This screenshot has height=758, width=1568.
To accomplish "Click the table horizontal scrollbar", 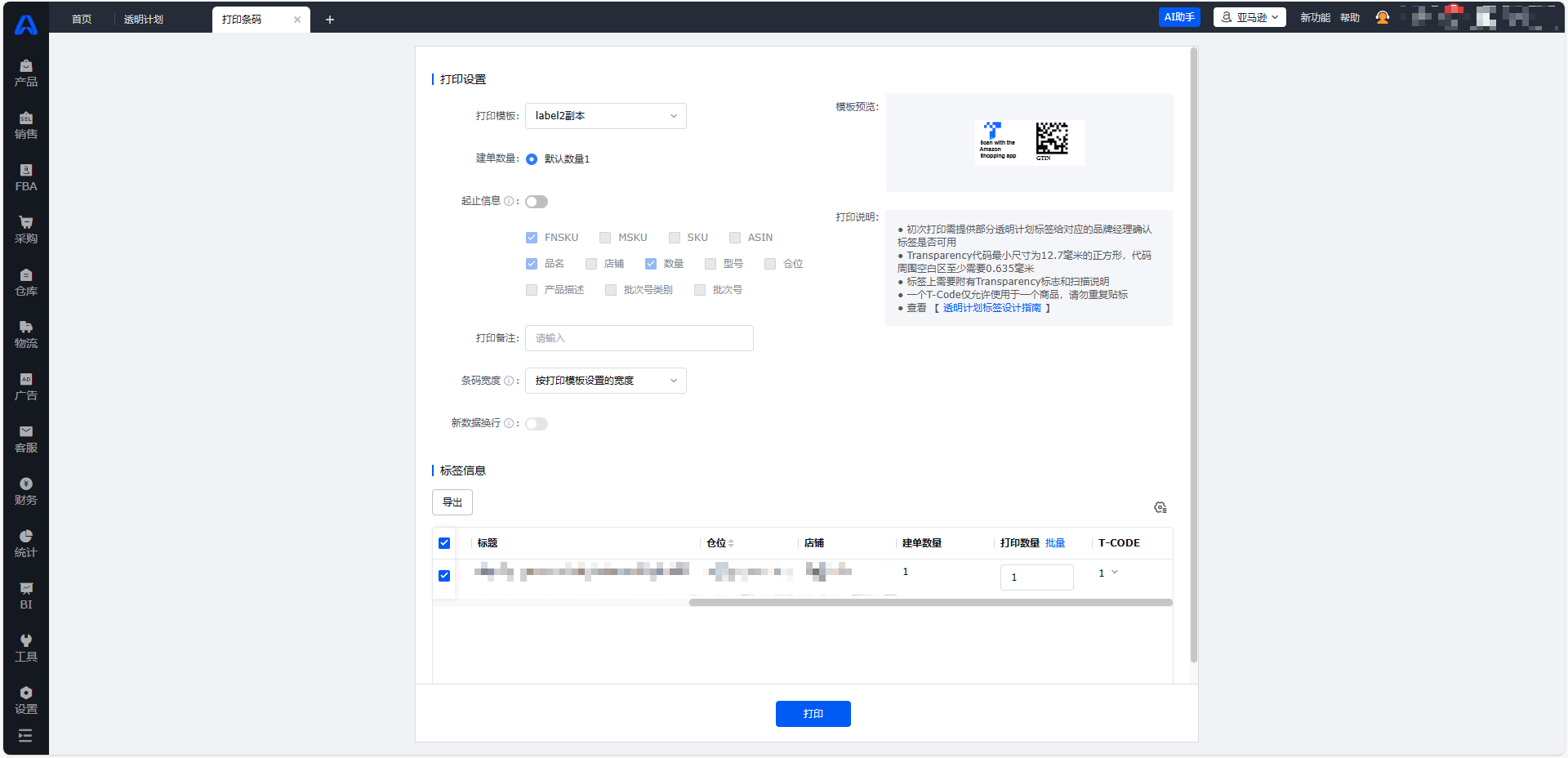I will pyautogui.click(x=930, y=603).
